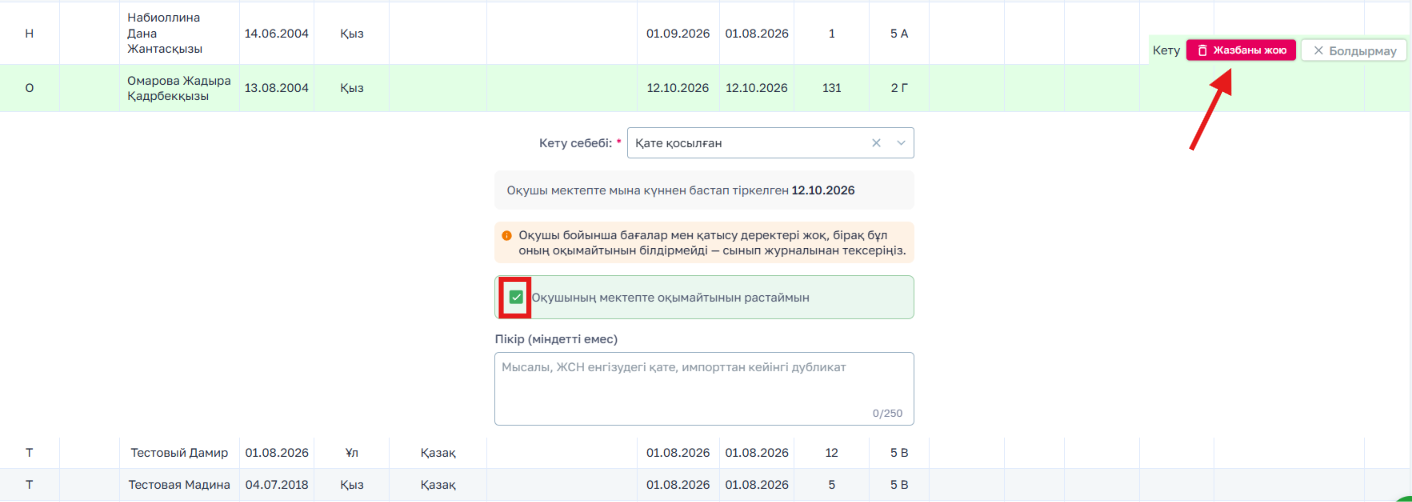Click the orange warning info icon
The image size is (1412, 502).
point(507,235)
